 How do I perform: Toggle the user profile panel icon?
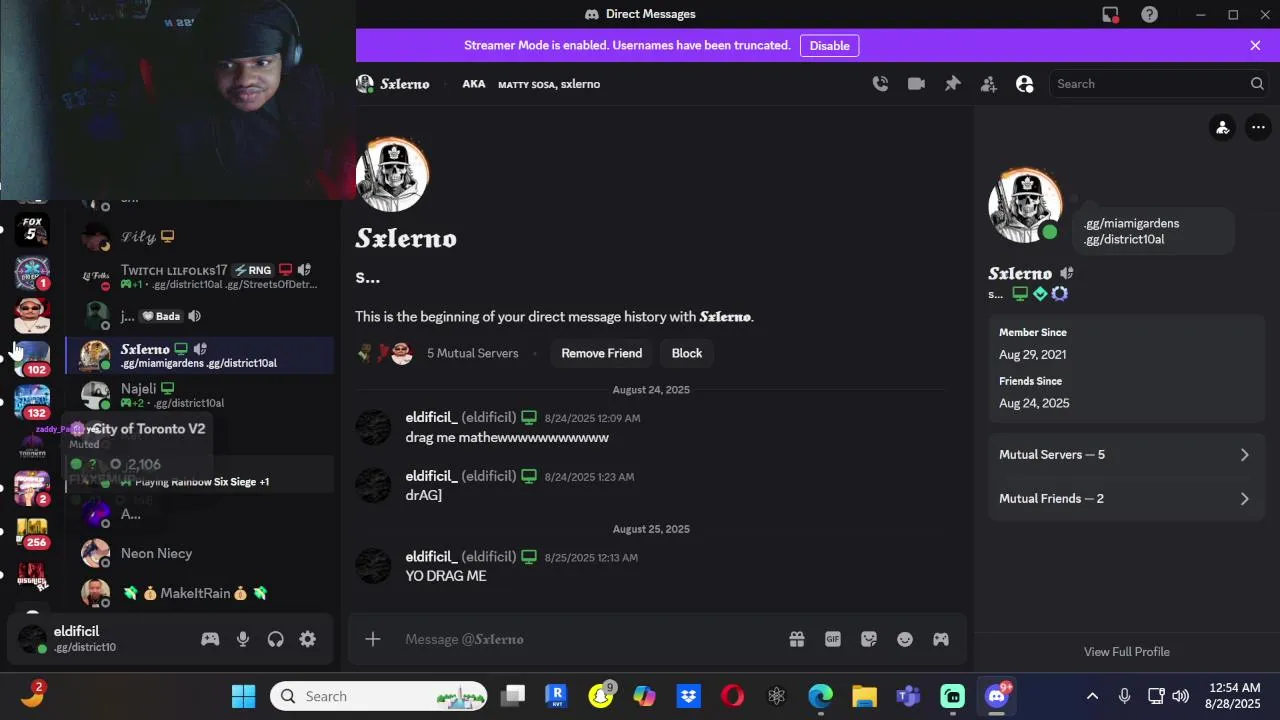click(1024, 84)
